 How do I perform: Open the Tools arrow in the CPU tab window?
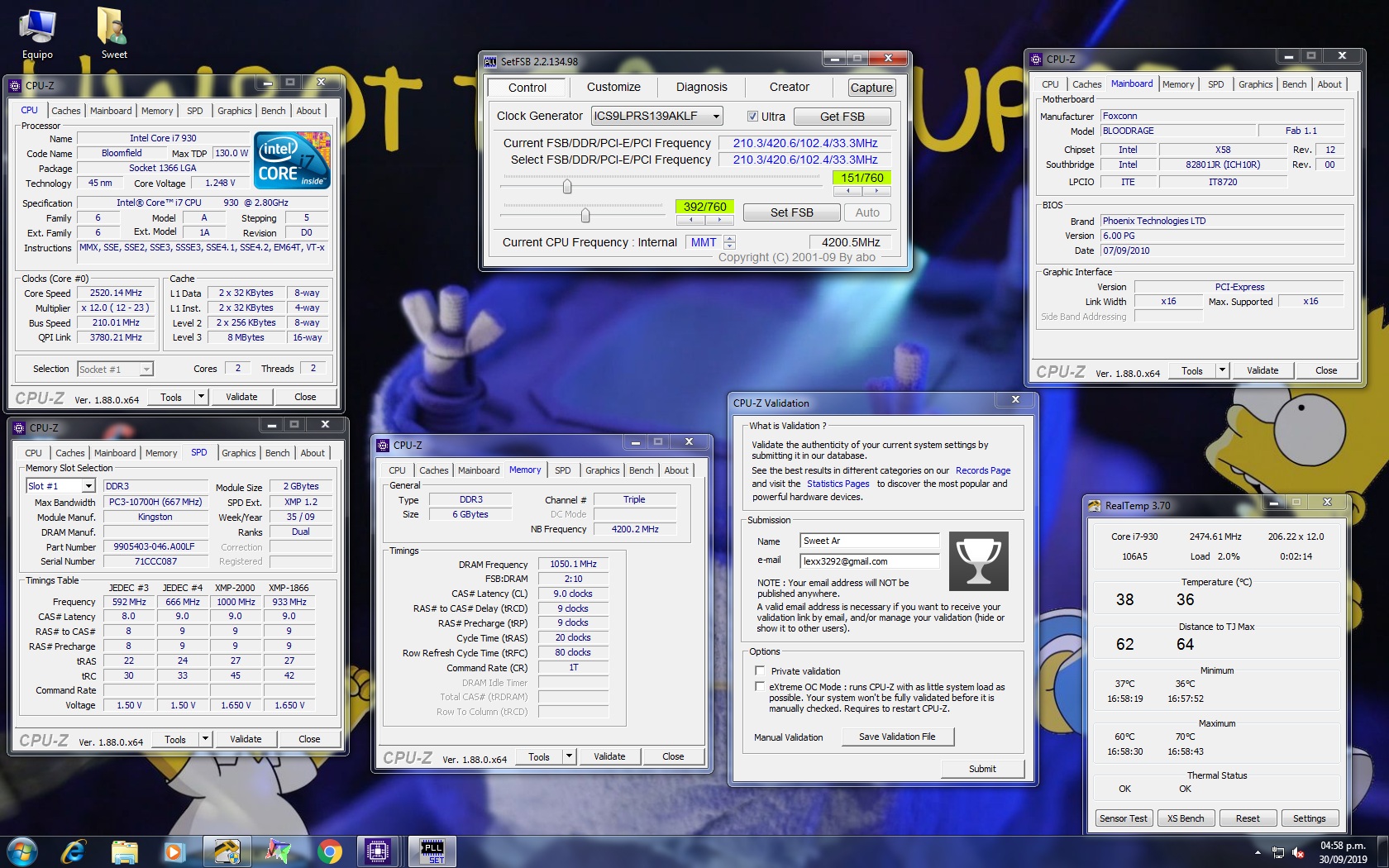(x=201, y=397)
